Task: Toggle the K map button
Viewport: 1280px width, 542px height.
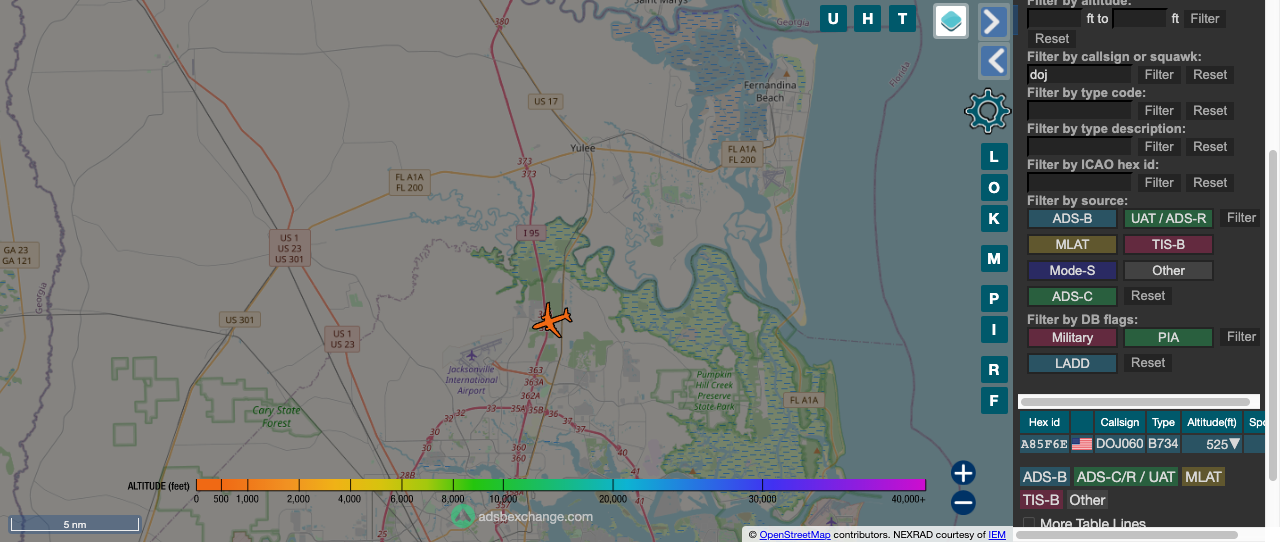Action: coord(993,218)
